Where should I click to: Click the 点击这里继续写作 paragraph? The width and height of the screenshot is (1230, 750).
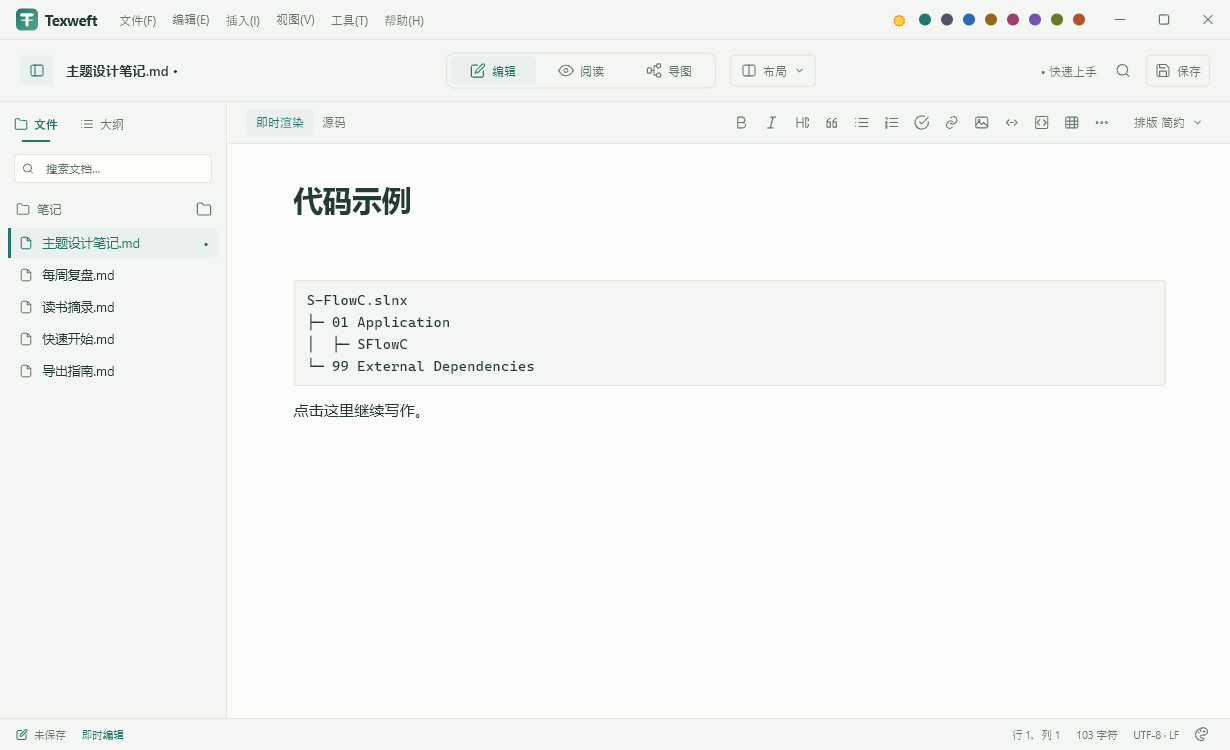click(359, 411)
